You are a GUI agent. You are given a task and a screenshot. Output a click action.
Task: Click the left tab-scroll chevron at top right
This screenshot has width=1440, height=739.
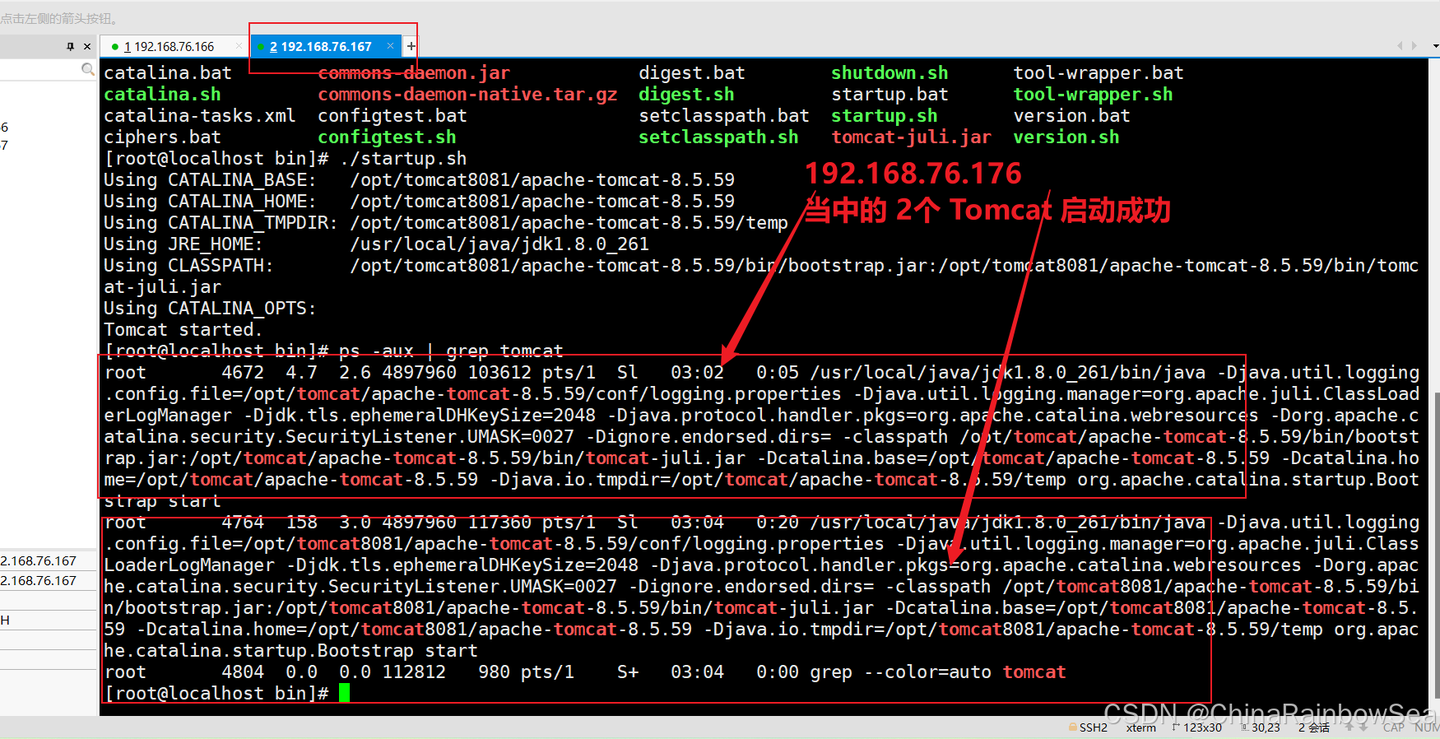(x=1400, y=46)
